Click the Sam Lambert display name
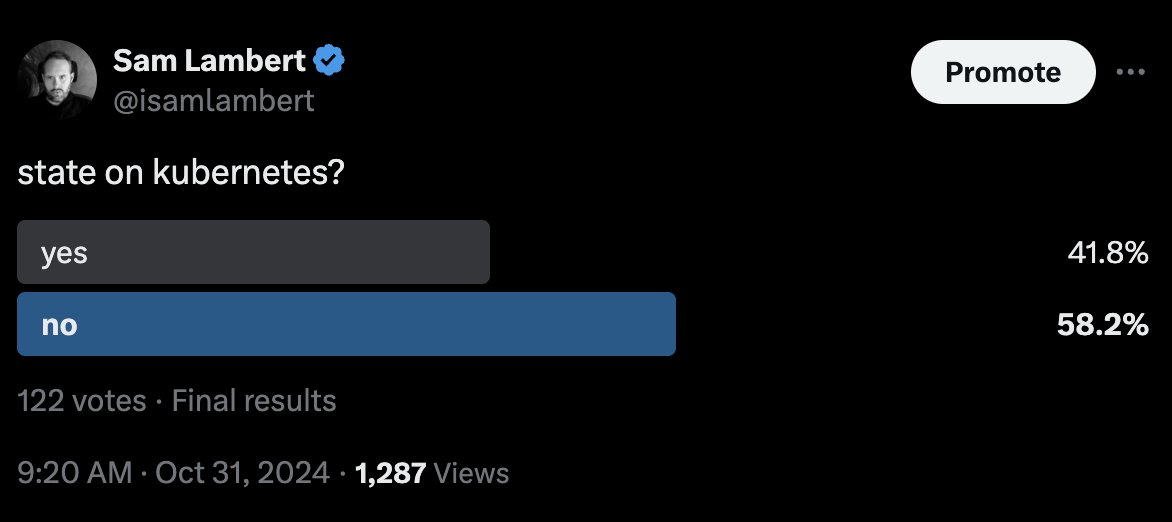1172x522 pixels. point(209,61)
